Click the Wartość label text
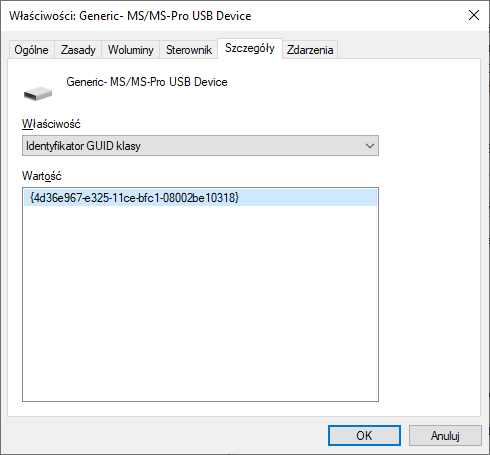This screenshot has height=455, width=490. (42, 176)
